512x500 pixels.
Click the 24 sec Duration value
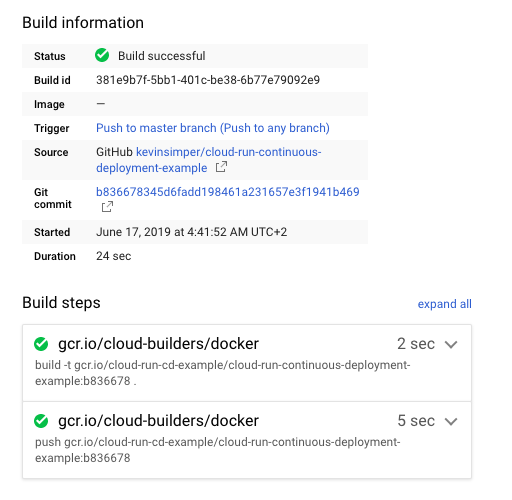click(113, 256)
